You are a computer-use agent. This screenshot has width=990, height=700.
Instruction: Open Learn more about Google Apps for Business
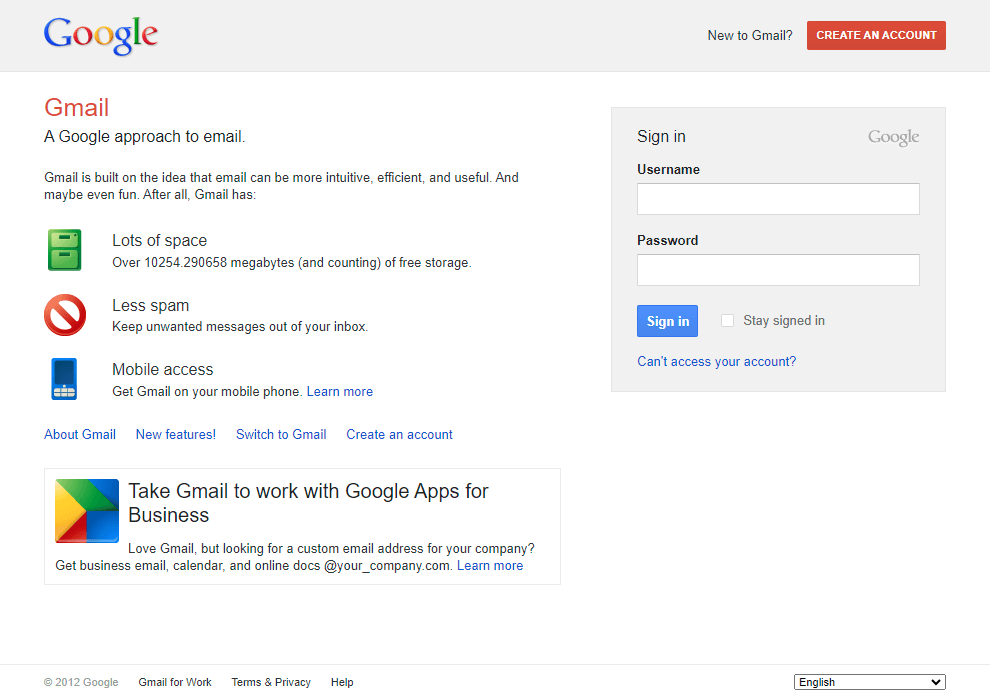click(x=490, y=566)
